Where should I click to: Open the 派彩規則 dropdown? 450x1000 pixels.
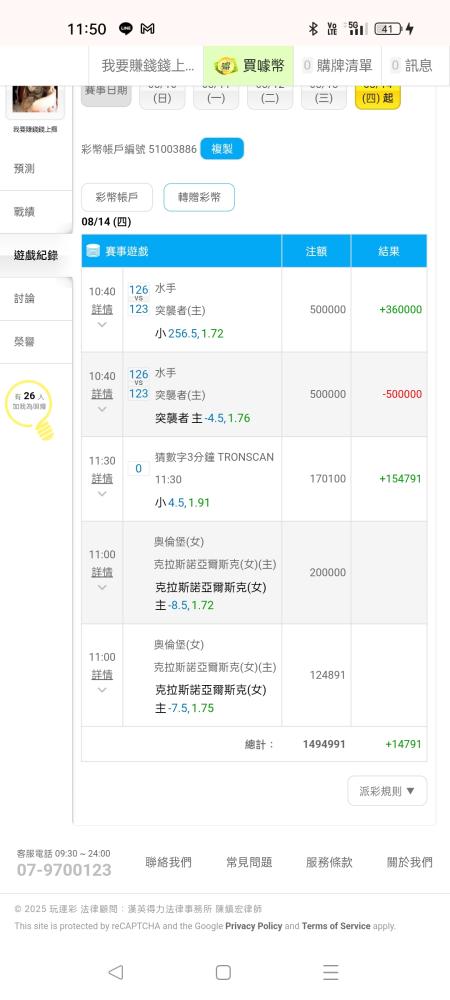point(387,791)
